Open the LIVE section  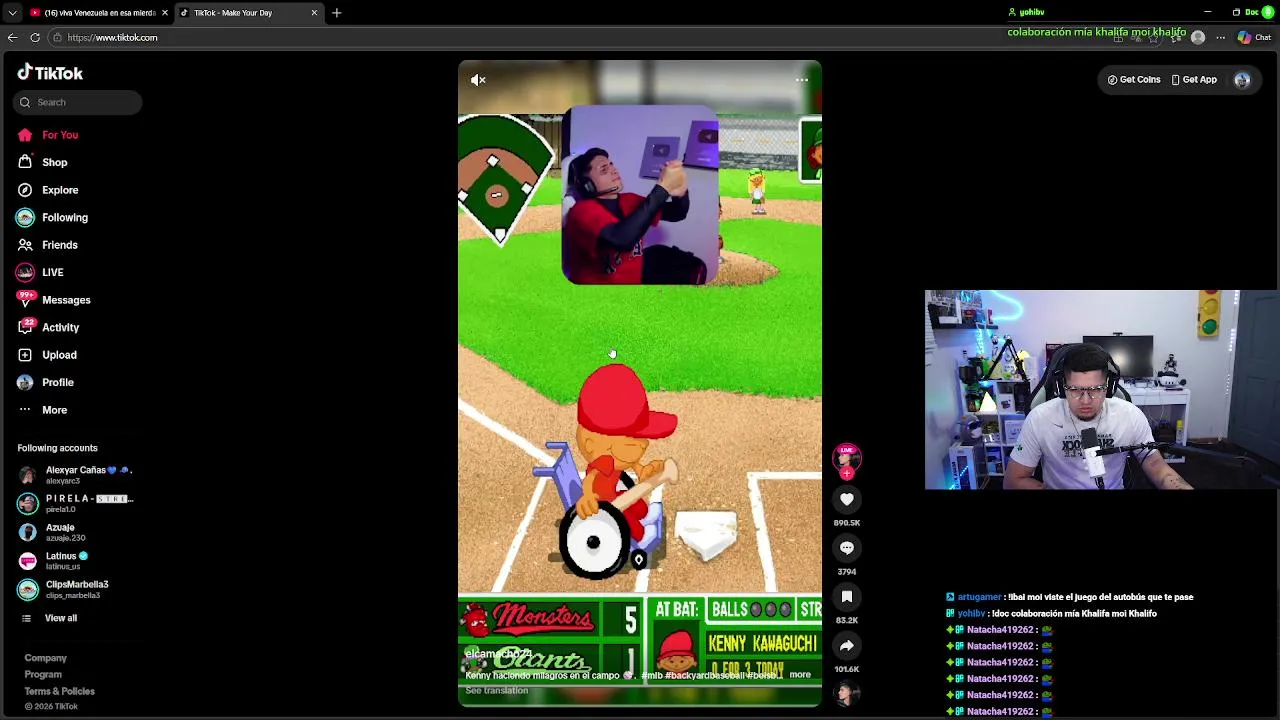click(53, 272)
